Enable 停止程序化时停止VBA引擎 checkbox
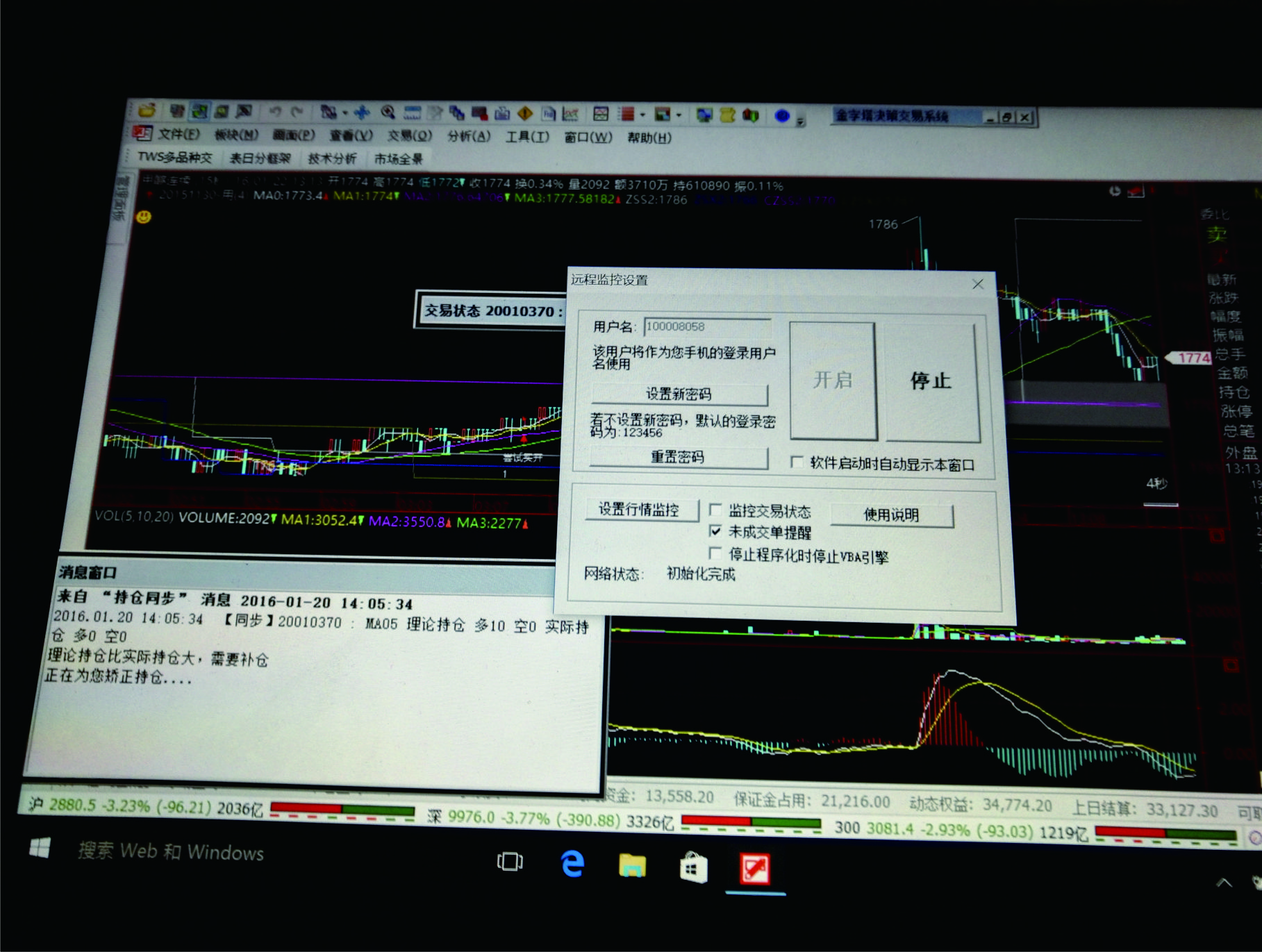1262x952 pixels. point(715,553)
